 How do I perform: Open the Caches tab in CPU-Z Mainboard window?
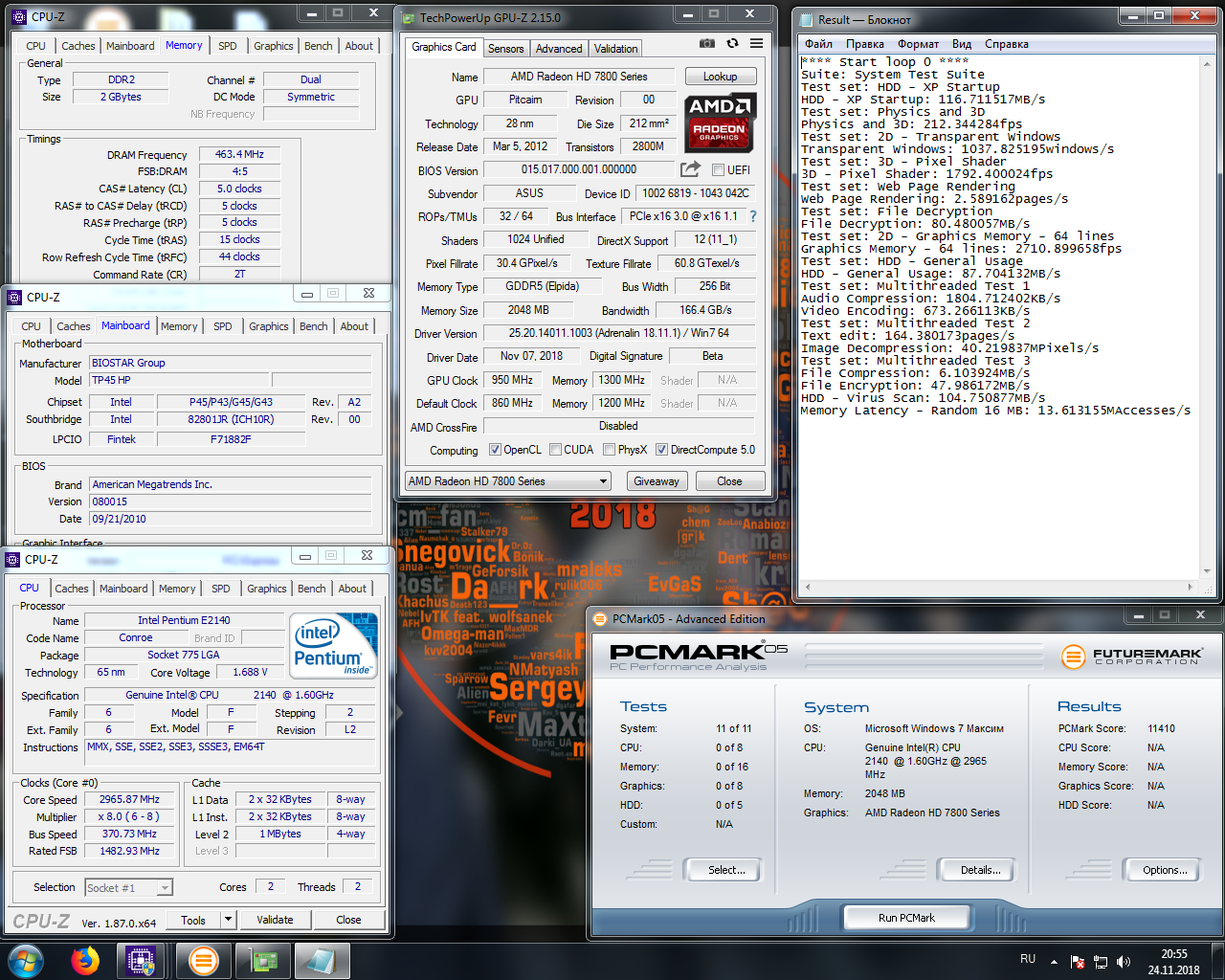(73, 326)
